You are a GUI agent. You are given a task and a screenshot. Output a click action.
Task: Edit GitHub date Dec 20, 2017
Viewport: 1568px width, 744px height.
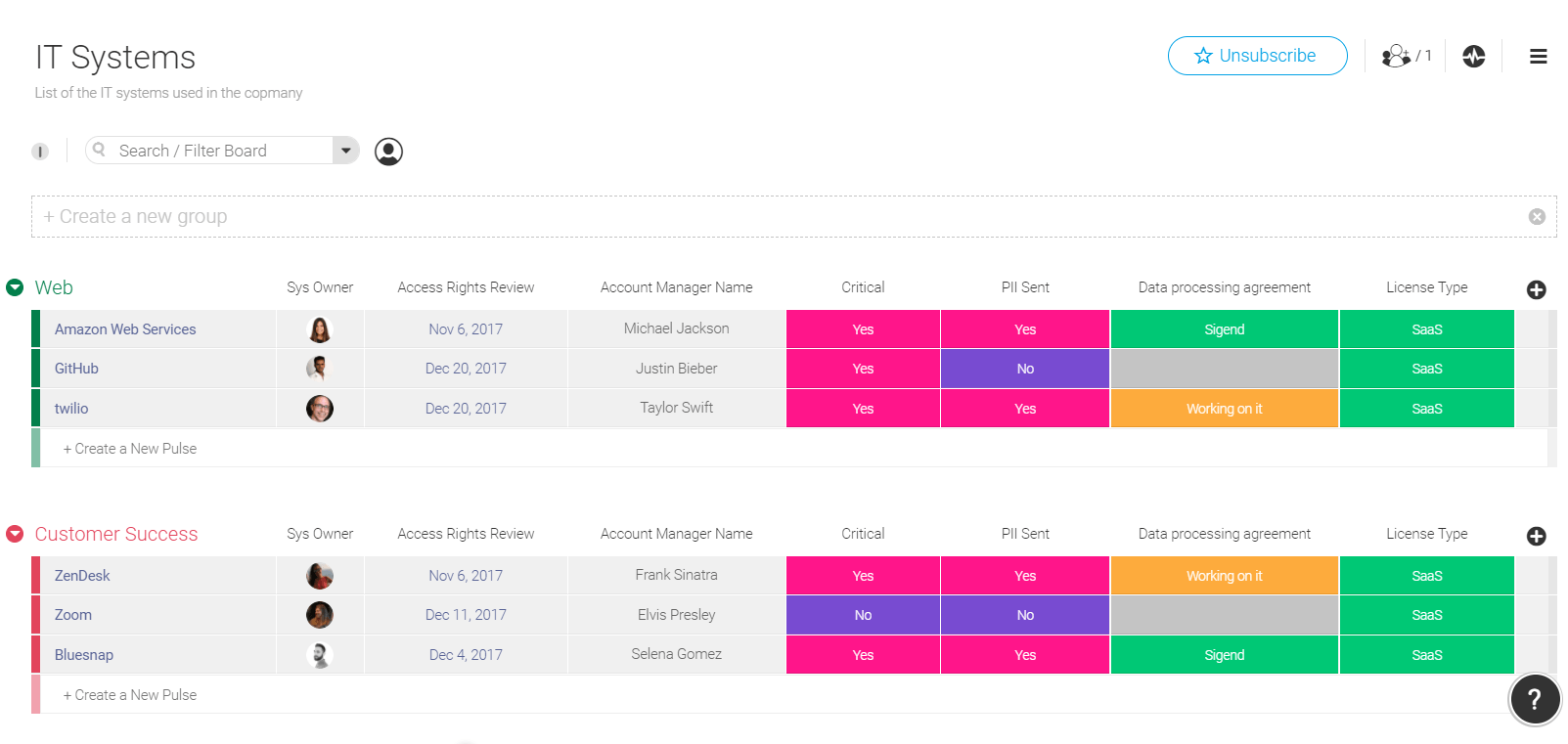click(466, 369)
